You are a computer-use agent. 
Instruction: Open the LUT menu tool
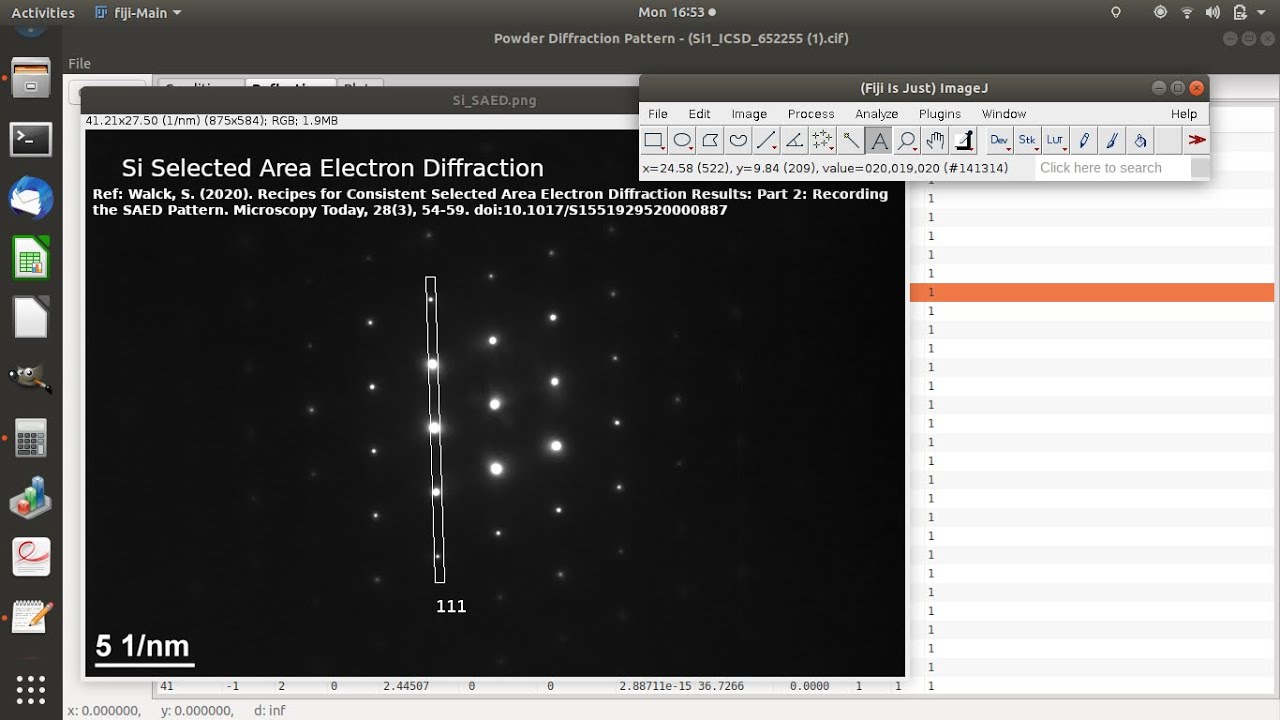(x=1055, y=141)
